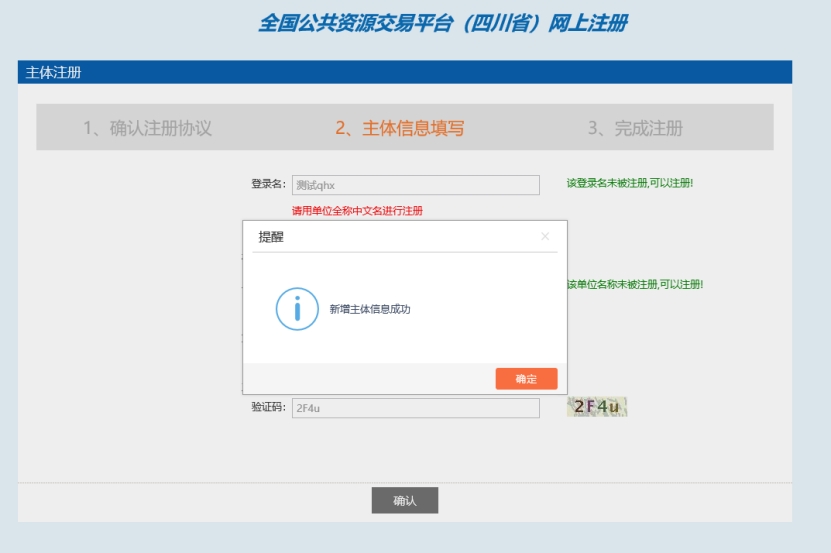Focus the 验证码 input field
Screen dimensions: 831x553
[x=415, y=408]
